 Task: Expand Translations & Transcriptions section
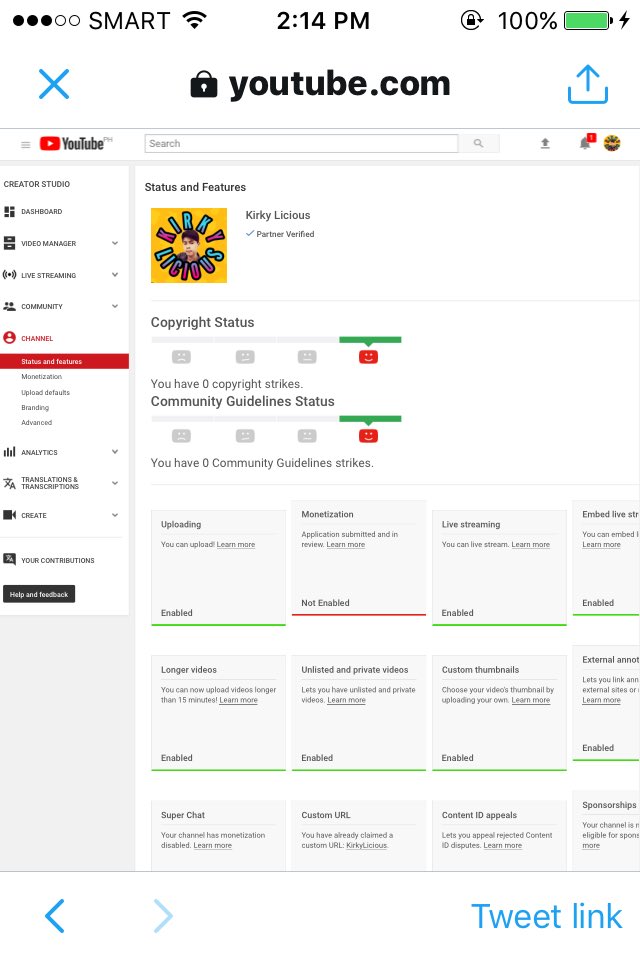pos(115,483)
